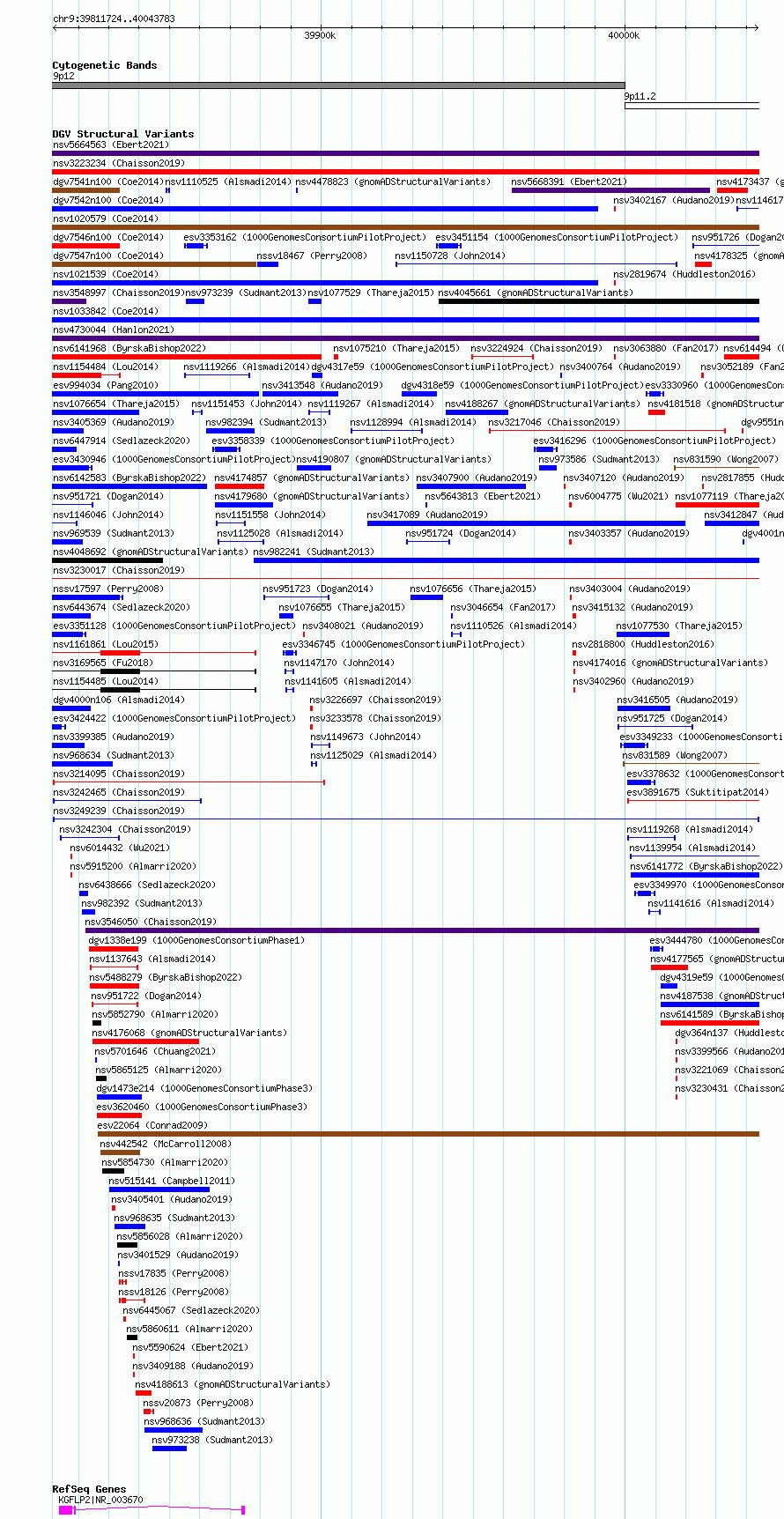Open nsv5668391 (Ebert2021) variant label
Viewport: 784px width, 1519px height.
tap(569, 182)
